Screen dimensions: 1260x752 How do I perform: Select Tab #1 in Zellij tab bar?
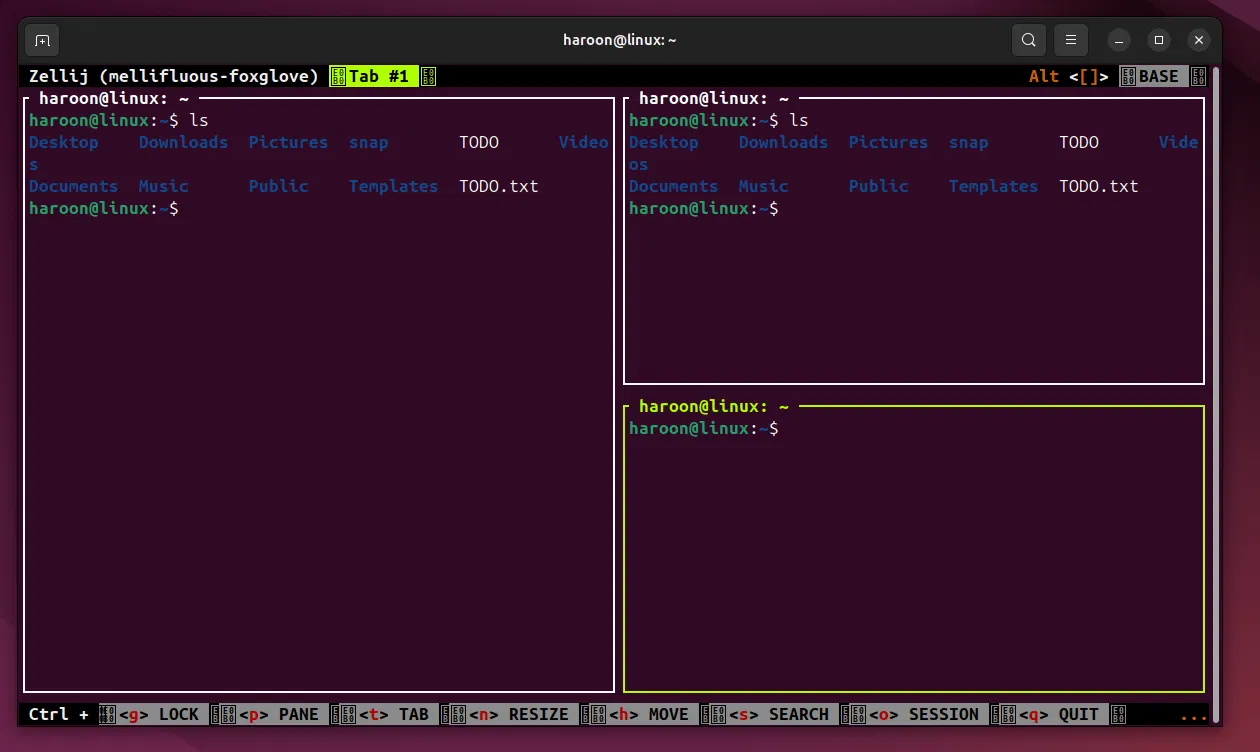coord(378,76)
